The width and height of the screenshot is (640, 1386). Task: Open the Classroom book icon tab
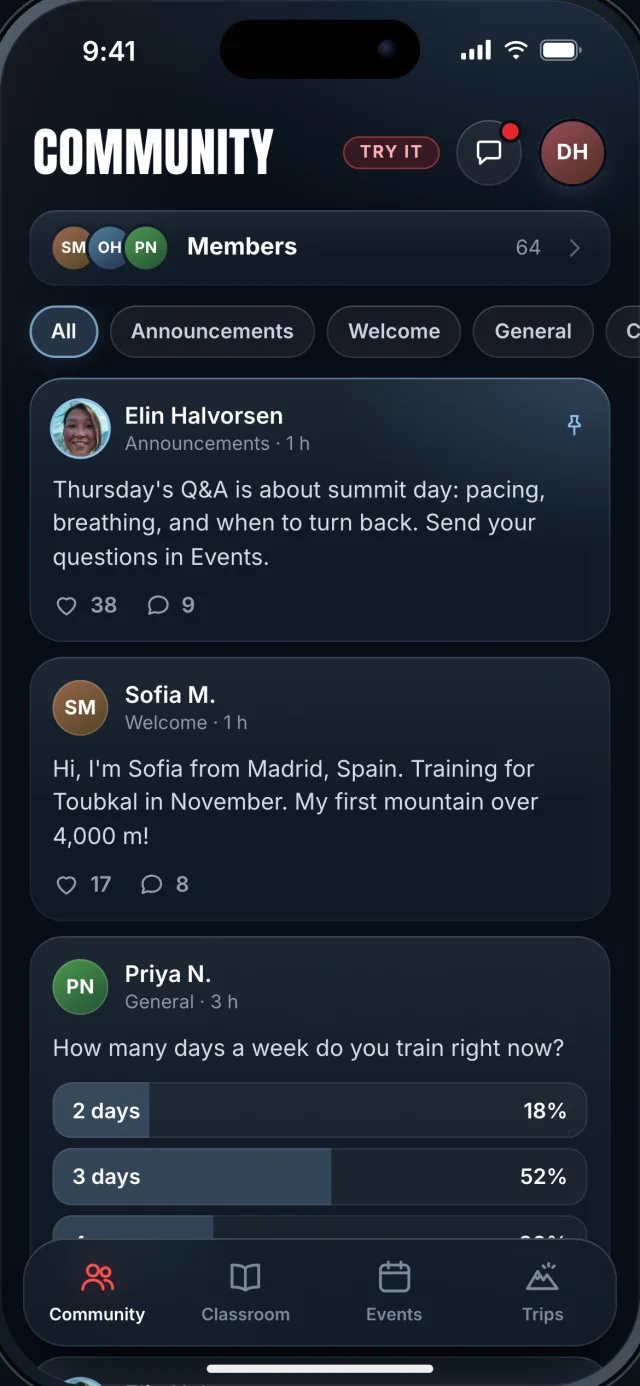pyautogui.click(x=245, y=1292)
